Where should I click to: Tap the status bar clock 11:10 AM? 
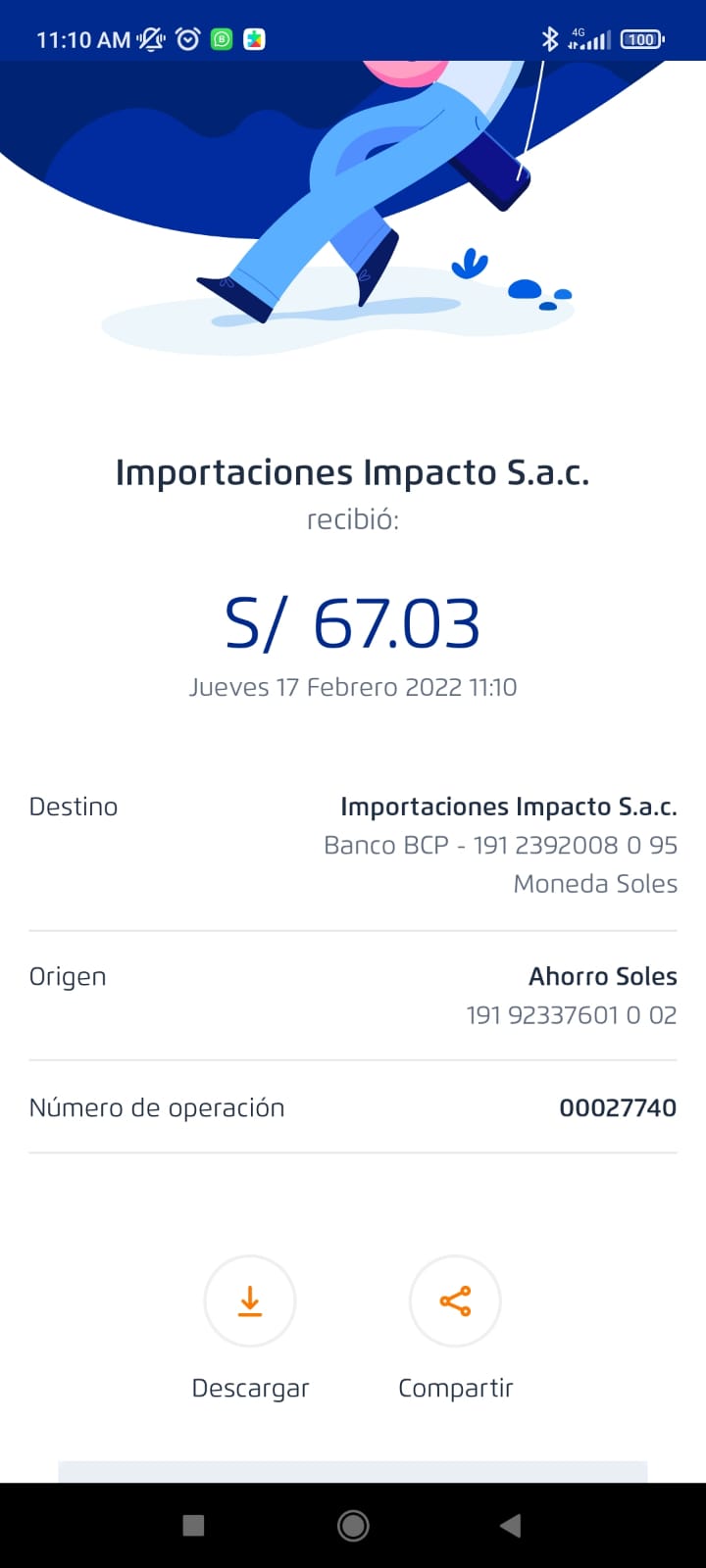83,40
